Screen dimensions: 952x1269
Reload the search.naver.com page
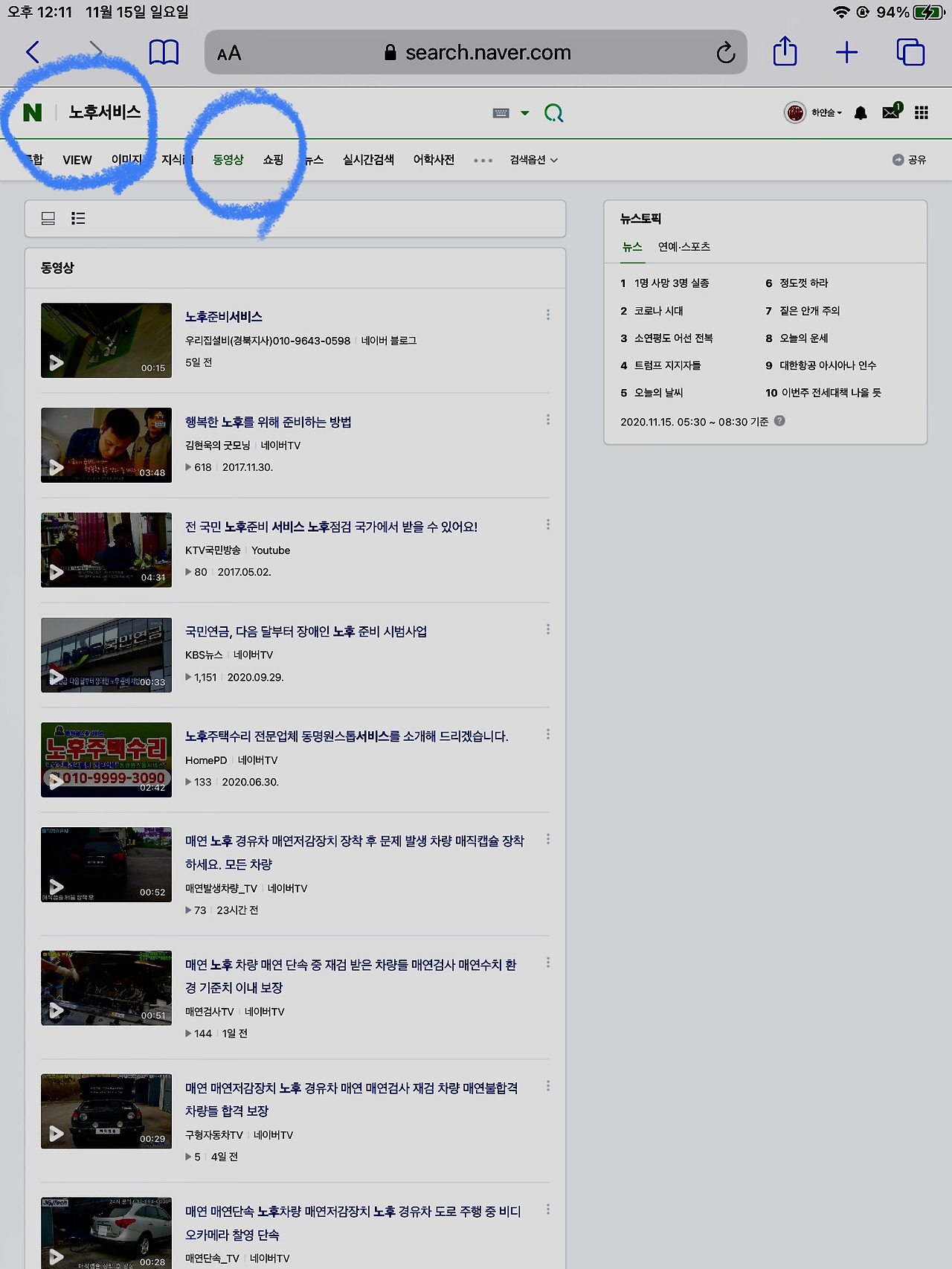click(x=725, y=53)
